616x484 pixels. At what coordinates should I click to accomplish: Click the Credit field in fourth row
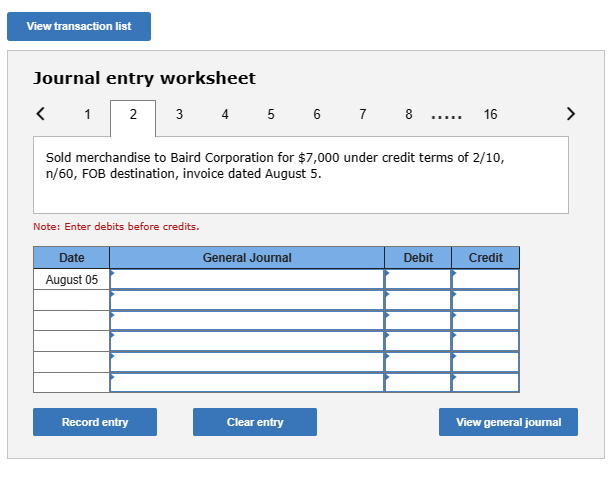pos(486,341)
